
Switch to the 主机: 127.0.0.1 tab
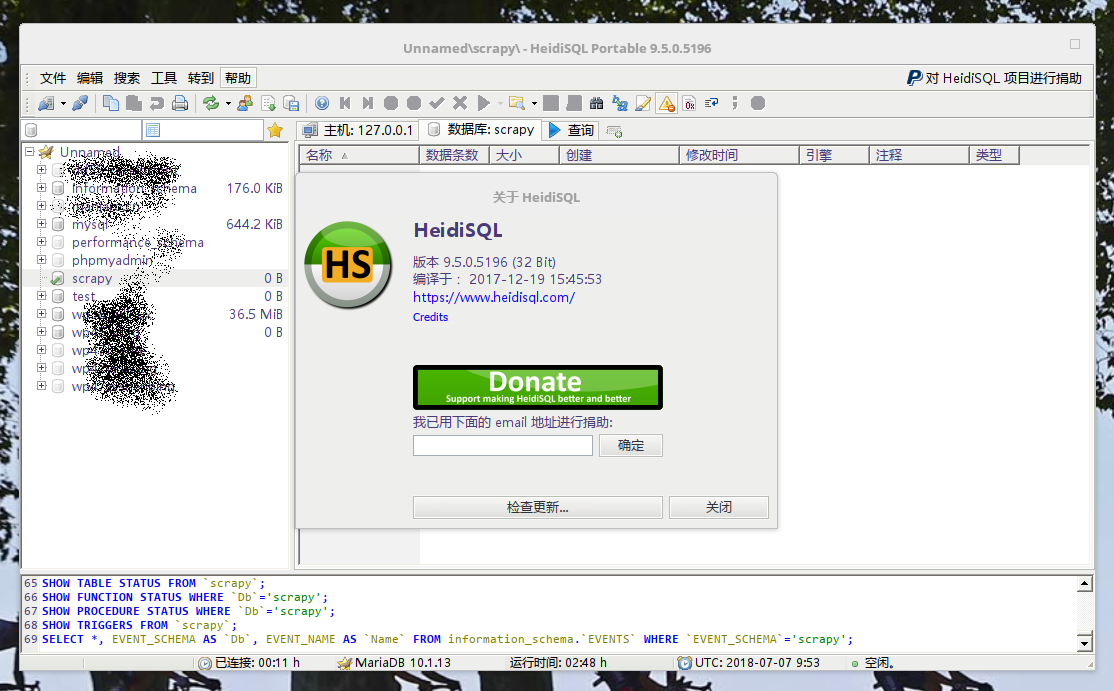[357, 130]
